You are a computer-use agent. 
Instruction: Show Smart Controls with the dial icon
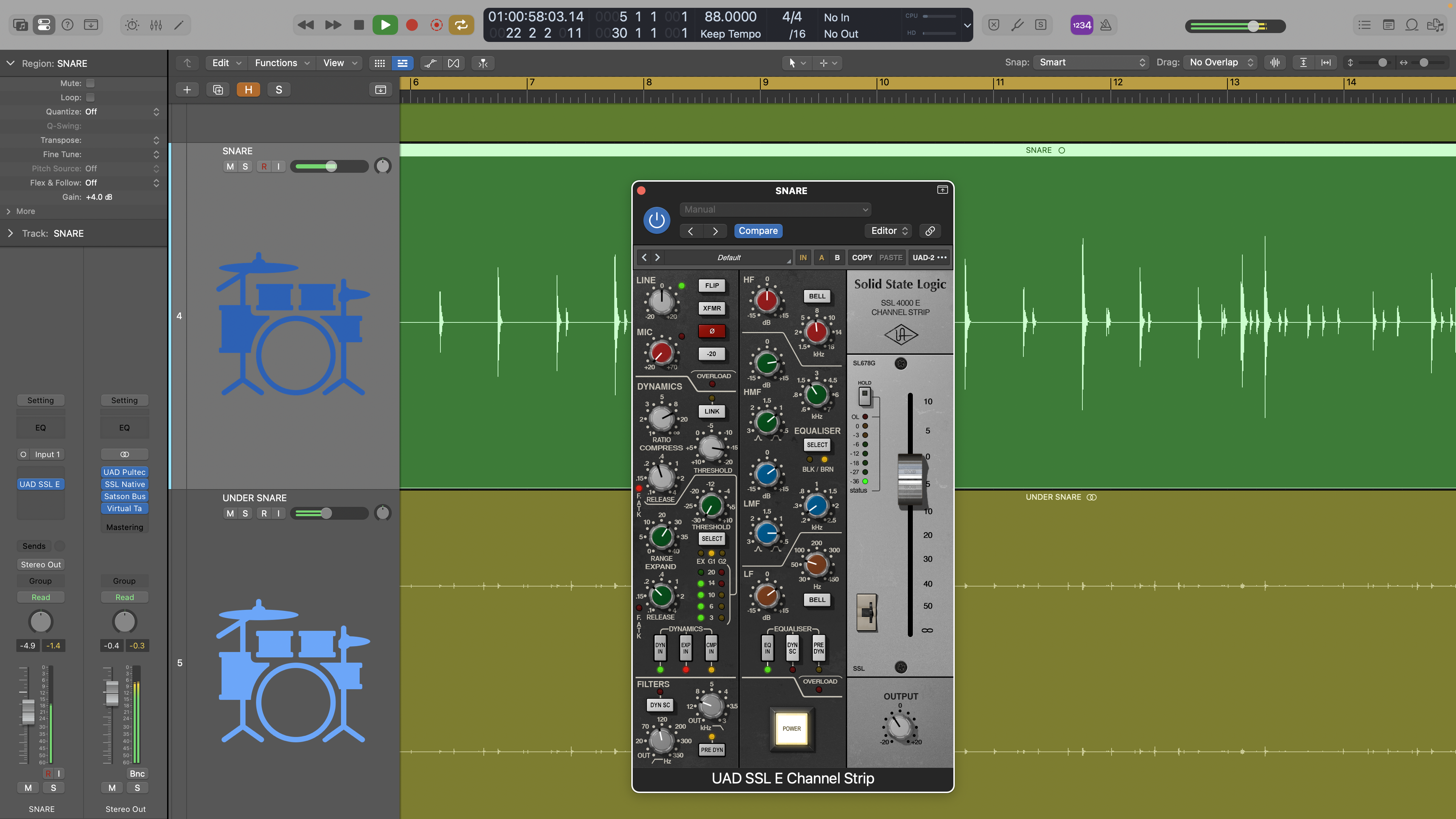(x=132, y=25)
